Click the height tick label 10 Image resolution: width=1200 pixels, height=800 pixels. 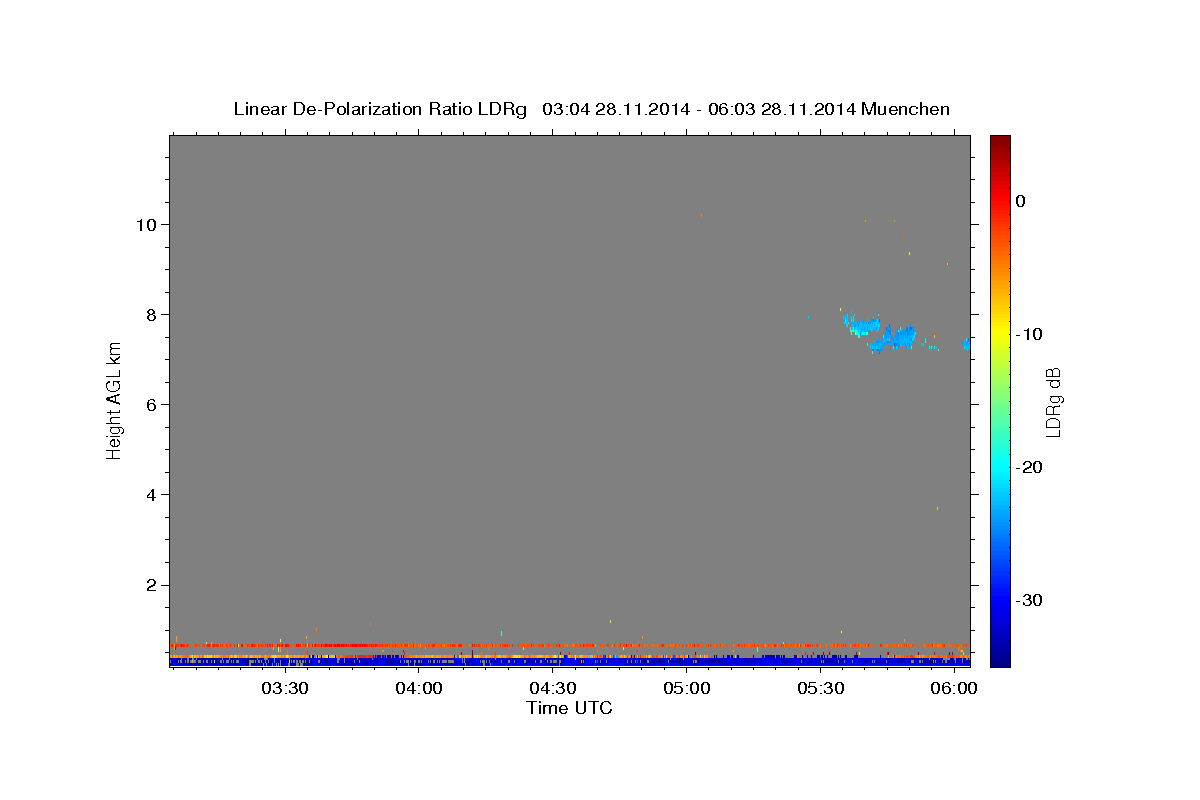pyautogui.click(x=148, y=224)
